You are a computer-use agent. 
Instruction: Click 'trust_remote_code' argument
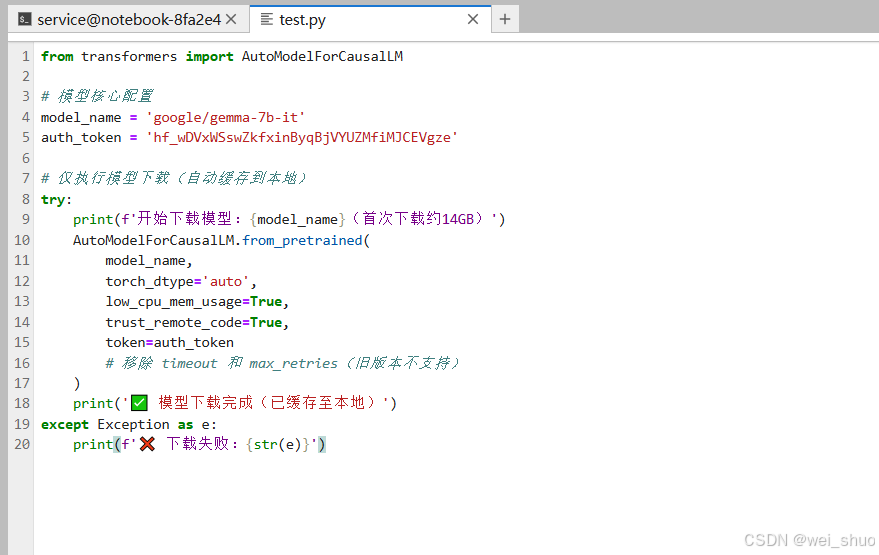[173, 323]
